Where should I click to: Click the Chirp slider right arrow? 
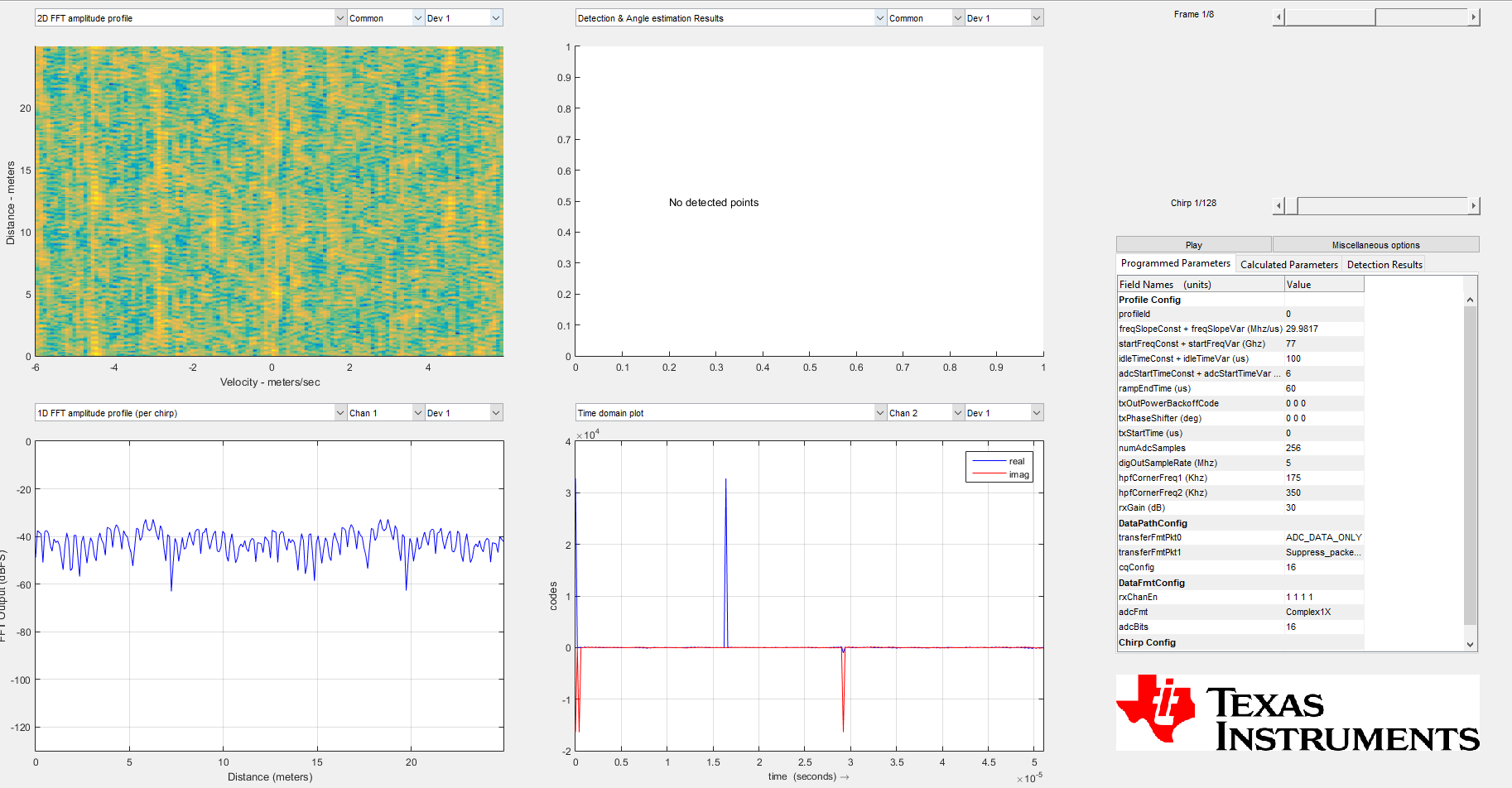pyautogui.click(x=1473, y=205)
